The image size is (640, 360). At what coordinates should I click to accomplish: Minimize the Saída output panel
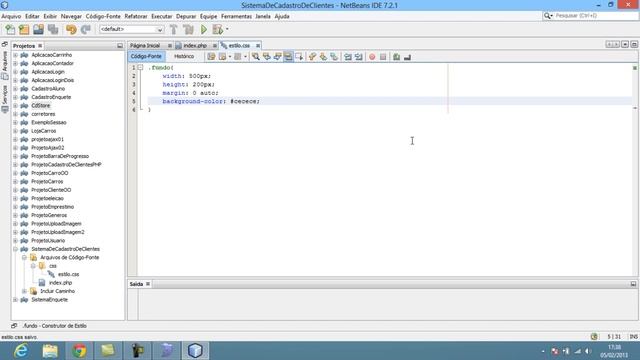[x=633, y=284]
